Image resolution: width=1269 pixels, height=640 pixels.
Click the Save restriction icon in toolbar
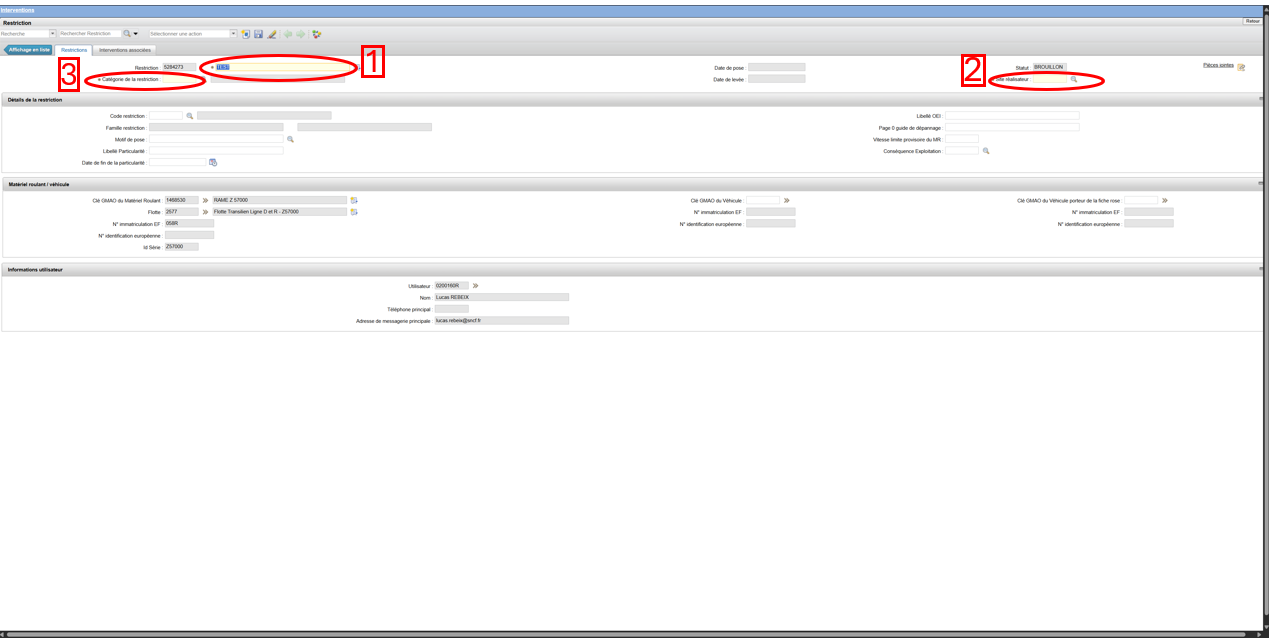pos(258,34)
